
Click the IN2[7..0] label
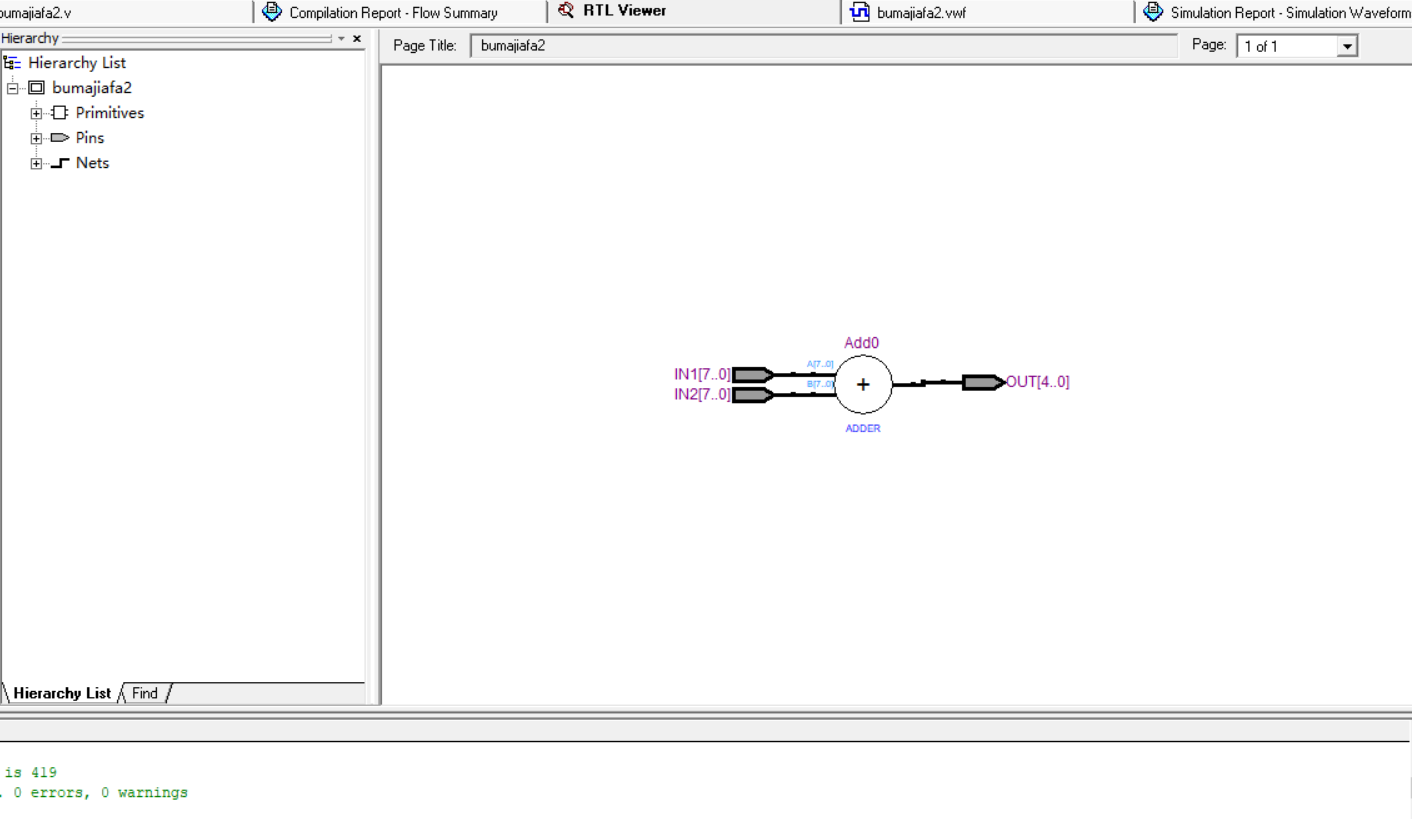[x=702, y=395]
